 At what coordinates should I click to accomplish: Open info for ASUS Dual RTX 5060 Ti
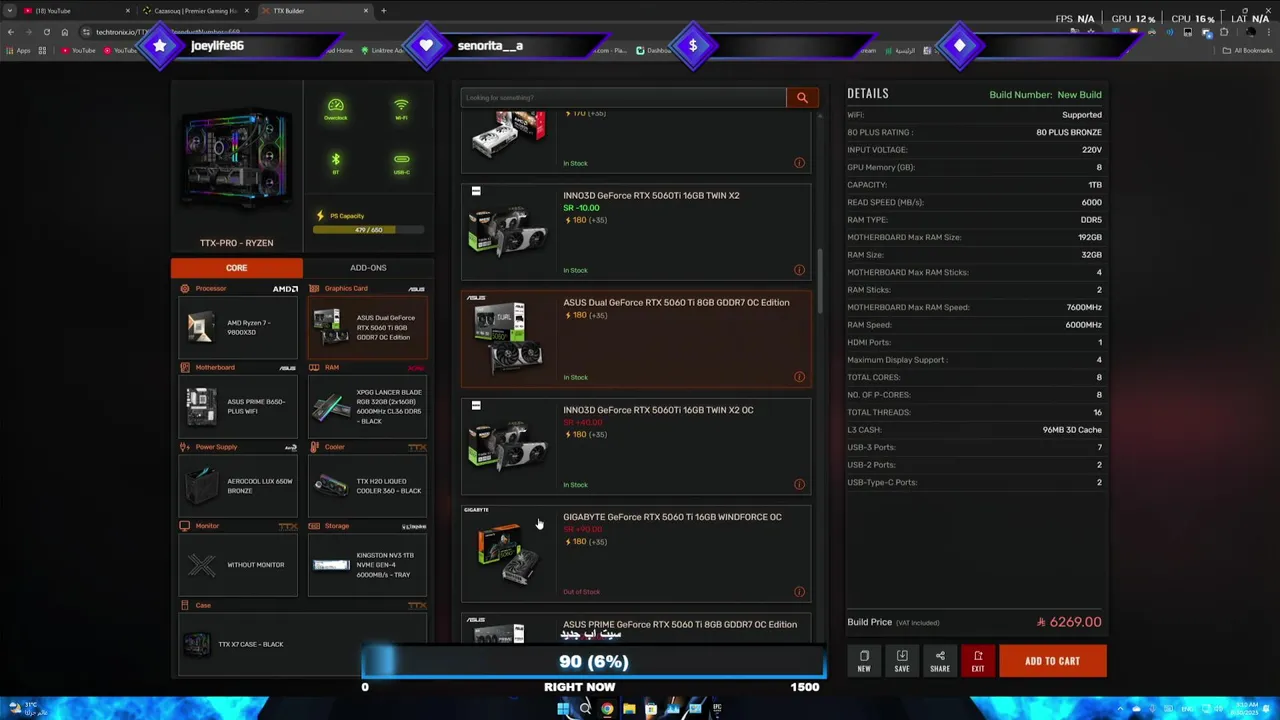pyautogui.click(x=799, y=377)
